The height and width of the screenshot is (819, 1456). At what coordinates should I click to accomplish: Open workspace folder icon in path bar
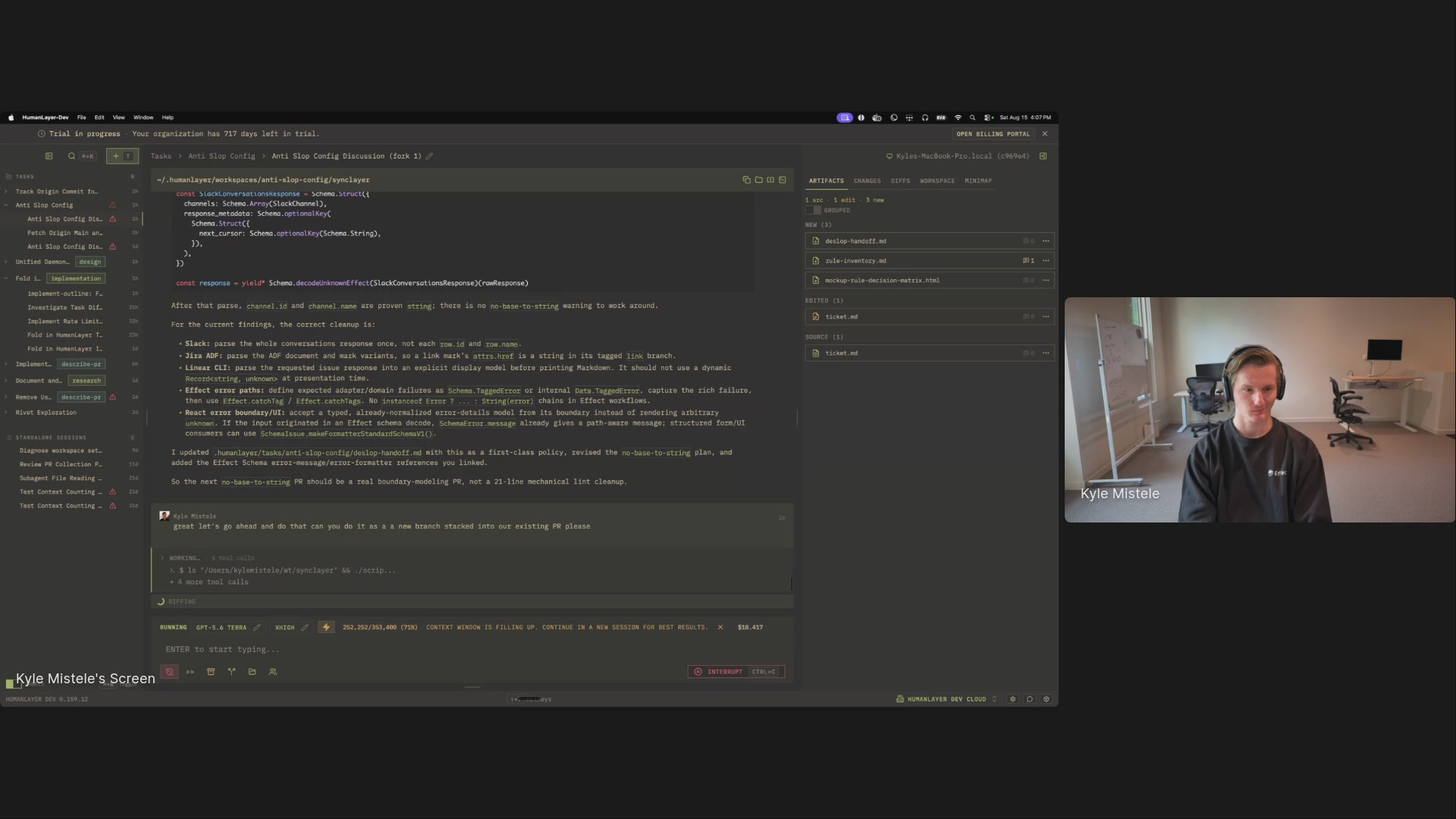tap(758, 180)
